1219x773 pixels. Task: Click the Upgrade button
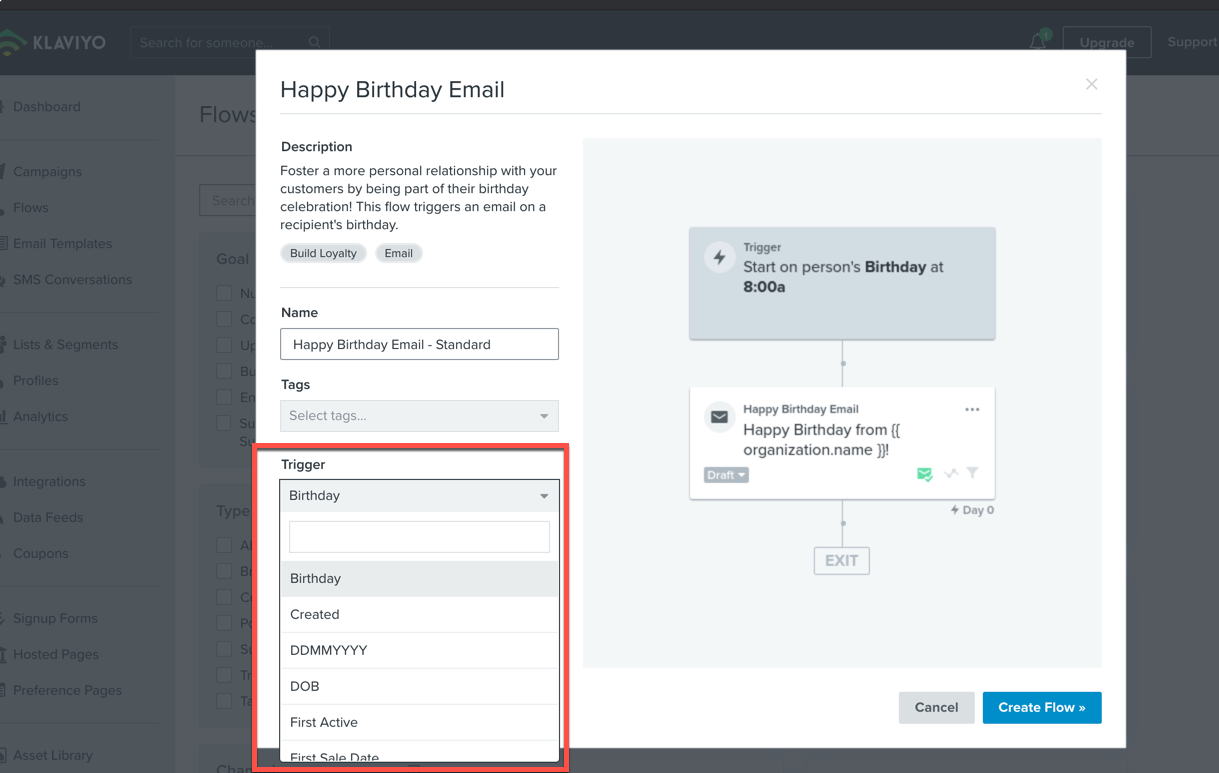(x=1106, y=42)
